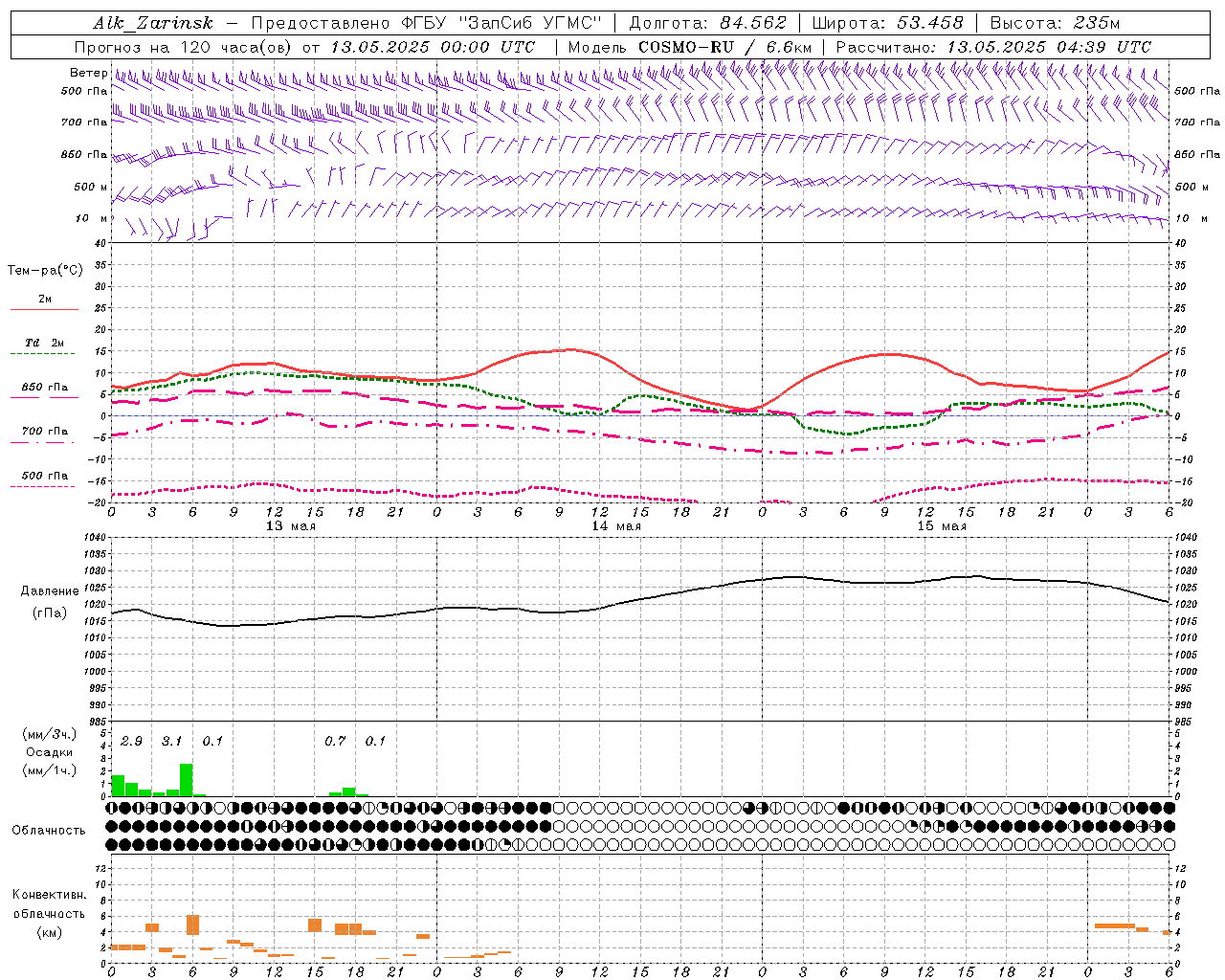Click the longitude value Долгота: 84.562
The image size is (1225, 980).
[707, 23]
